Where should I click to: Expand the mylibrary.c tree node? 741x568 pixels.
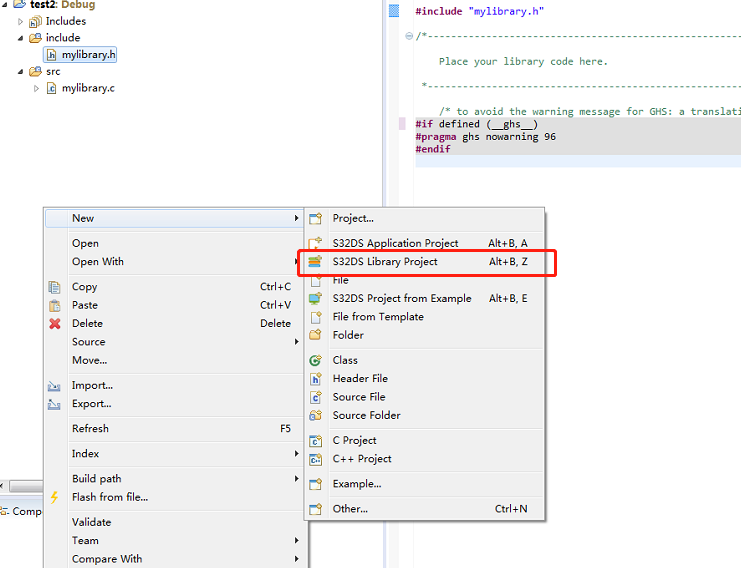[36, 88]
